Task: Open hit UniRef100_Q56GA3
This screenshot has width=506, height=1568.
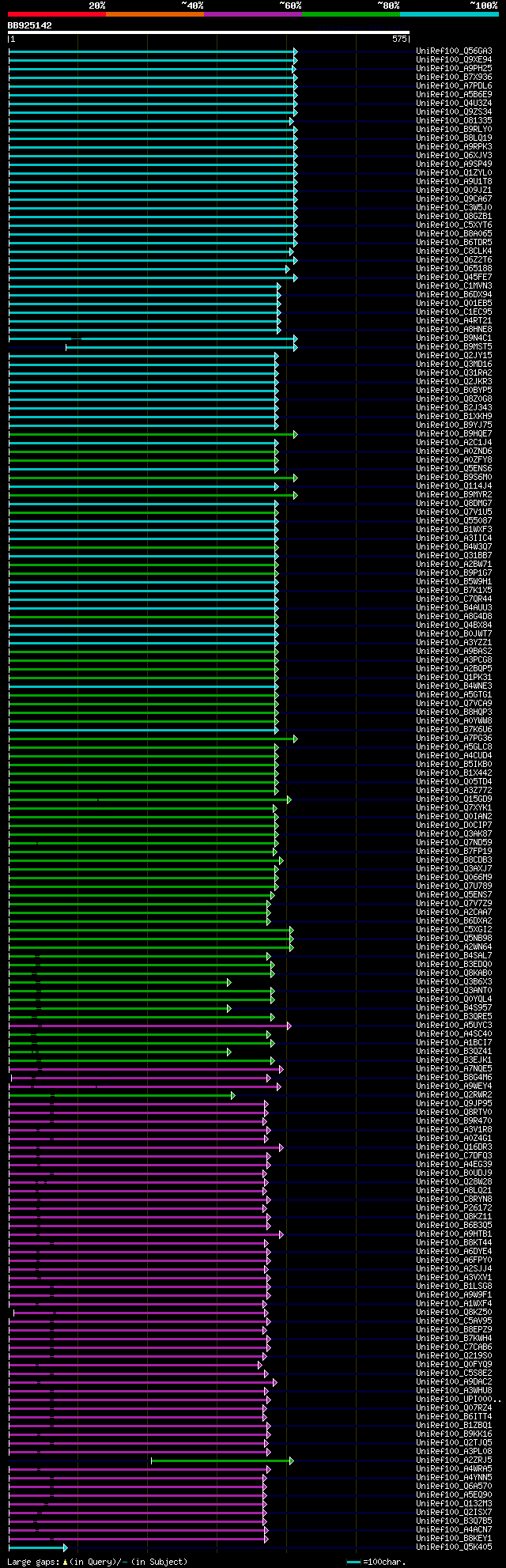Action: [x=454, y=51]
